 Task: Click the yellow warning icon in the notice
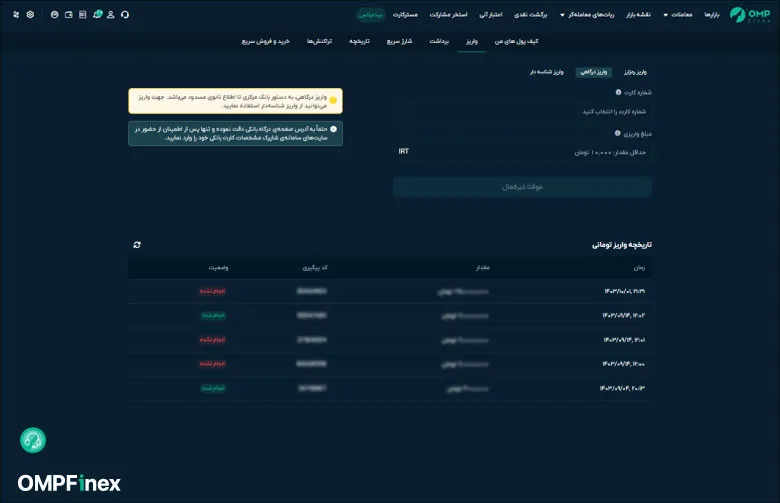tap(333, 100)
